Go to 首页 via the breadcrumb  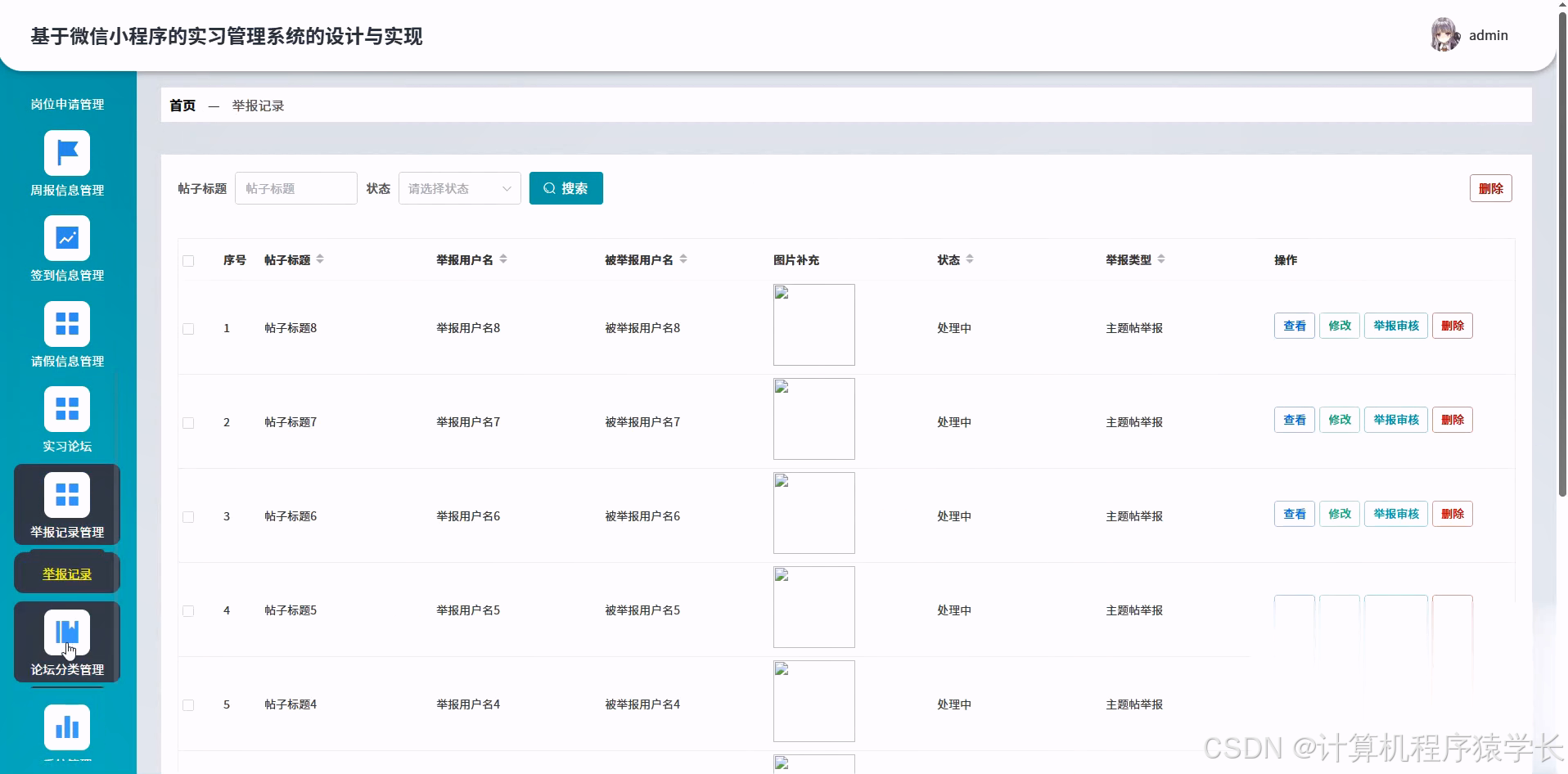coord(182,105)
